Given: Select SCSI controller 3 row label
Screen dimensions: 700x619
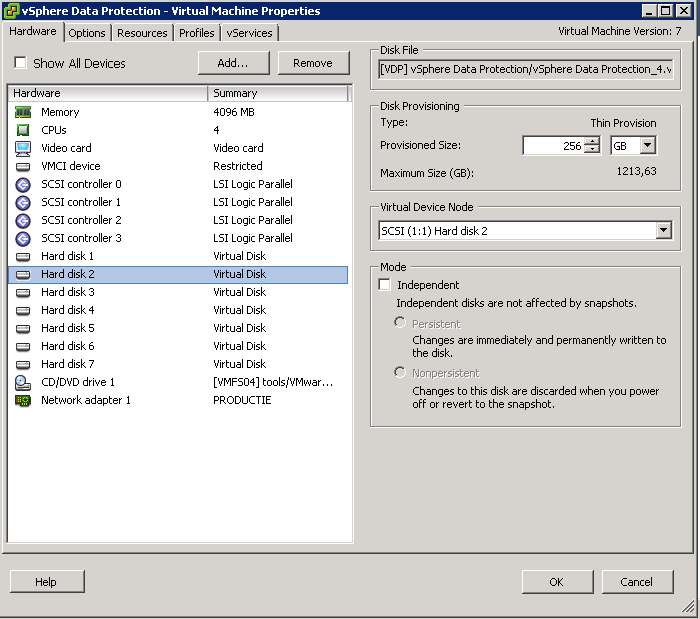Looking at the screenshot, I should pyautogui.click(x=81, y=238).
